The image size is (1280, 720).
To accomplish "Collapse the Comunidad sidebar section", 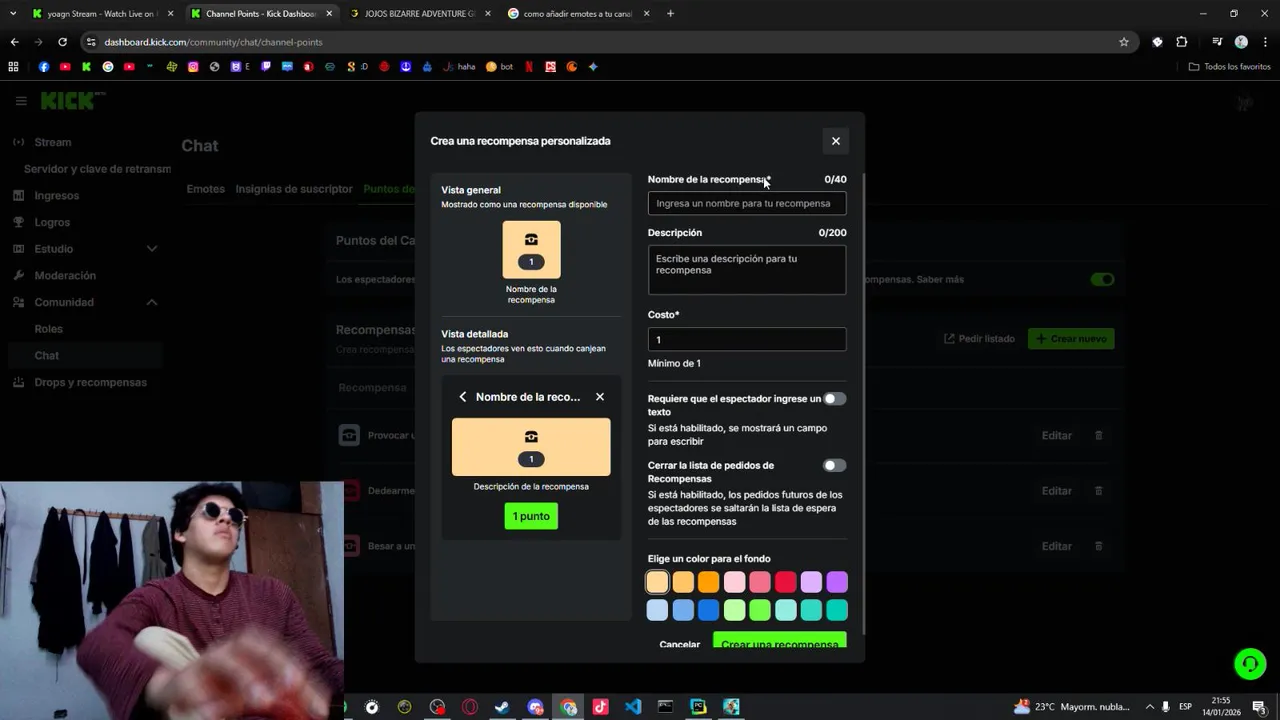I will pyautogui.click(x=152, y=302).
